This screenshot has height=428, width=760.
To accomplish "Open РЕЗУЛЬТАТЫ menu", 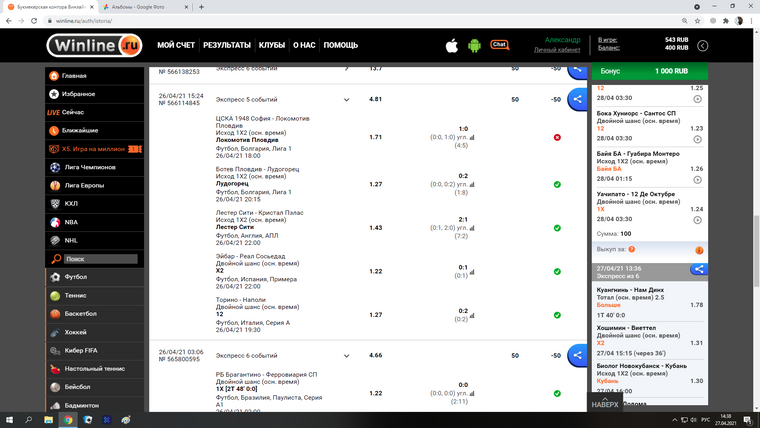I will click(x=227, y=45).
